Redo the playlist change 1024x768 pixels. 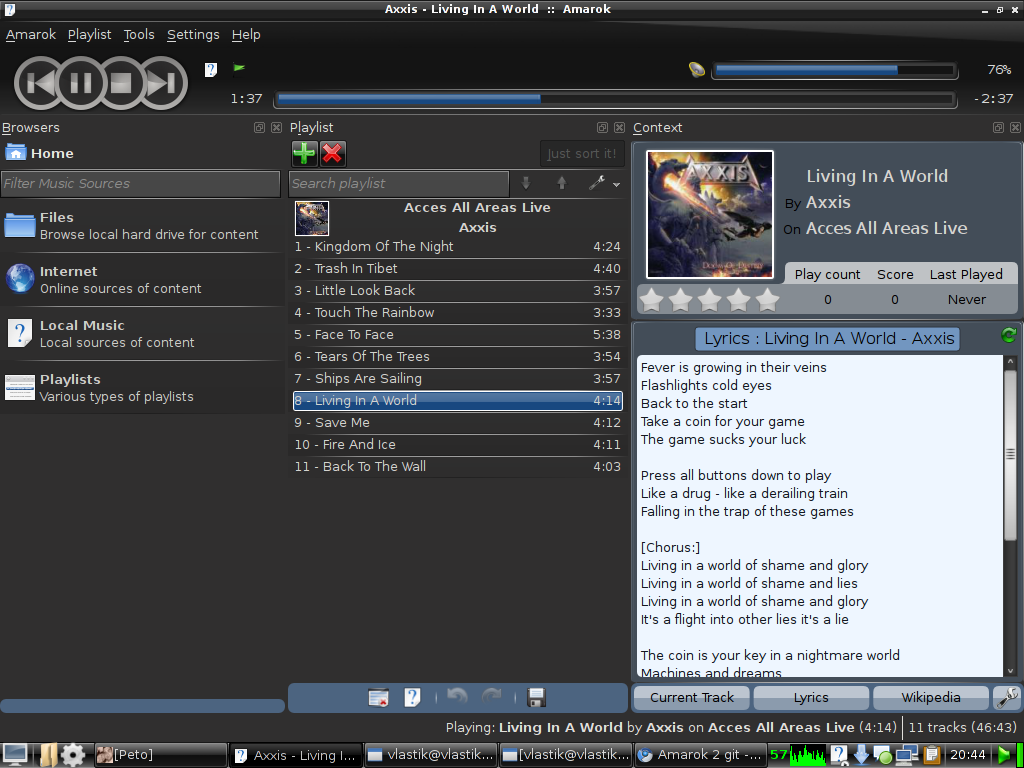point(492,697)
